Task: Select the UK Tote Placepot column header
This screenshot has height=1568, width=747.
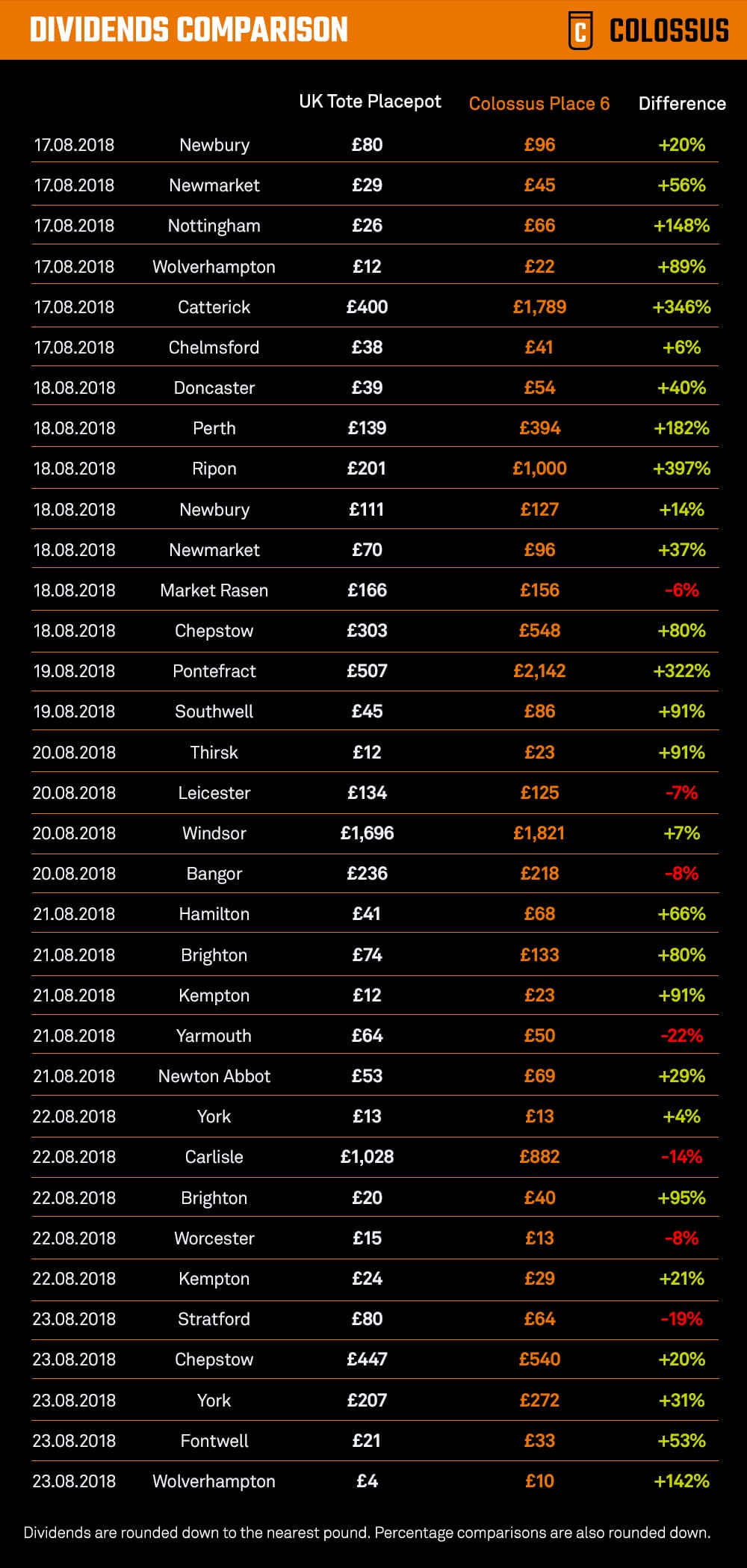Action: 370,102
